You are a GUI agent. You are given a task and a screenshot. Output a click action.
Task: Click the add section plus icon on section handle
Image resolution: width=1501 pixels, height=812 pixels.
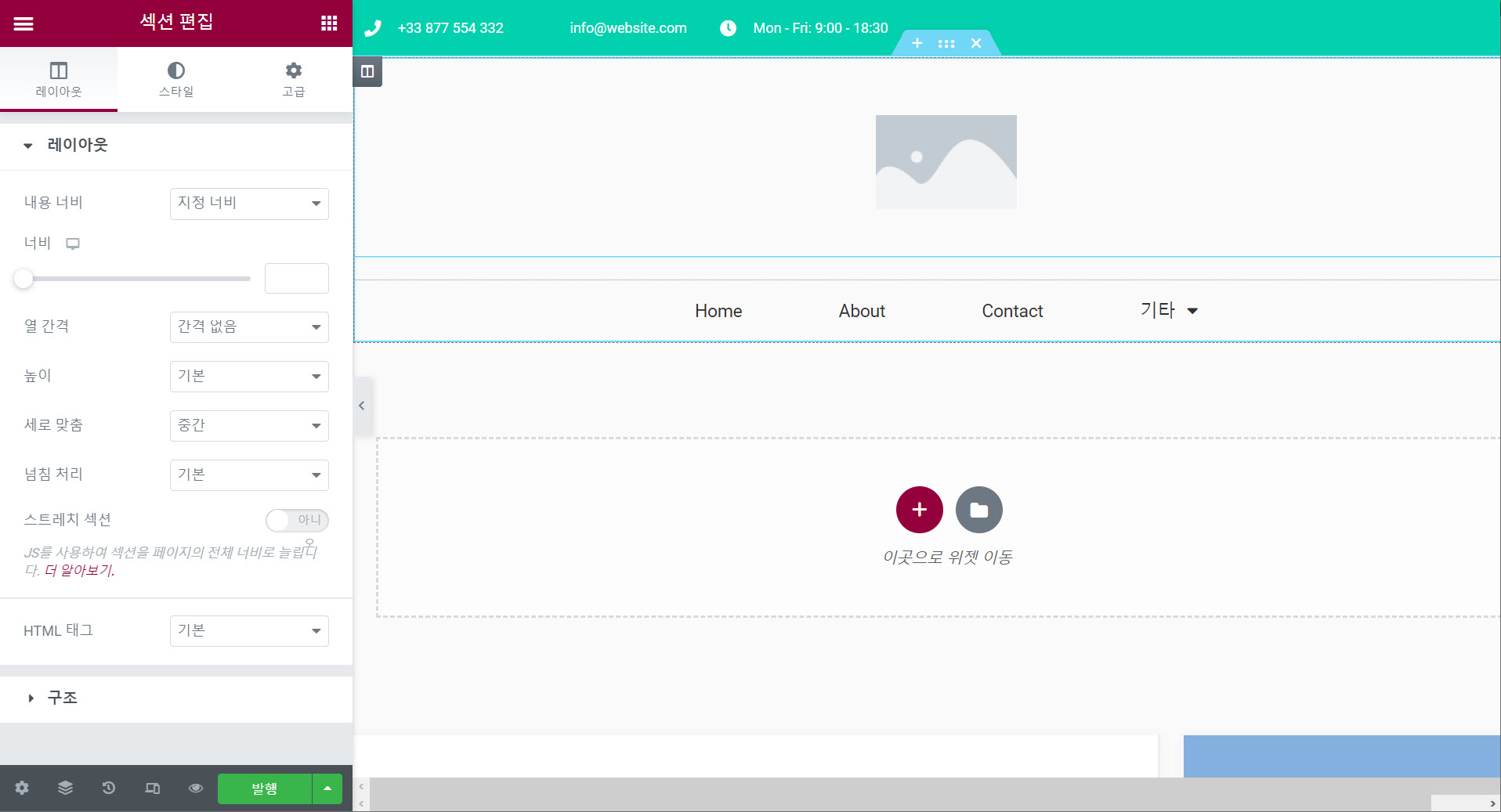(x=917, y=43)
